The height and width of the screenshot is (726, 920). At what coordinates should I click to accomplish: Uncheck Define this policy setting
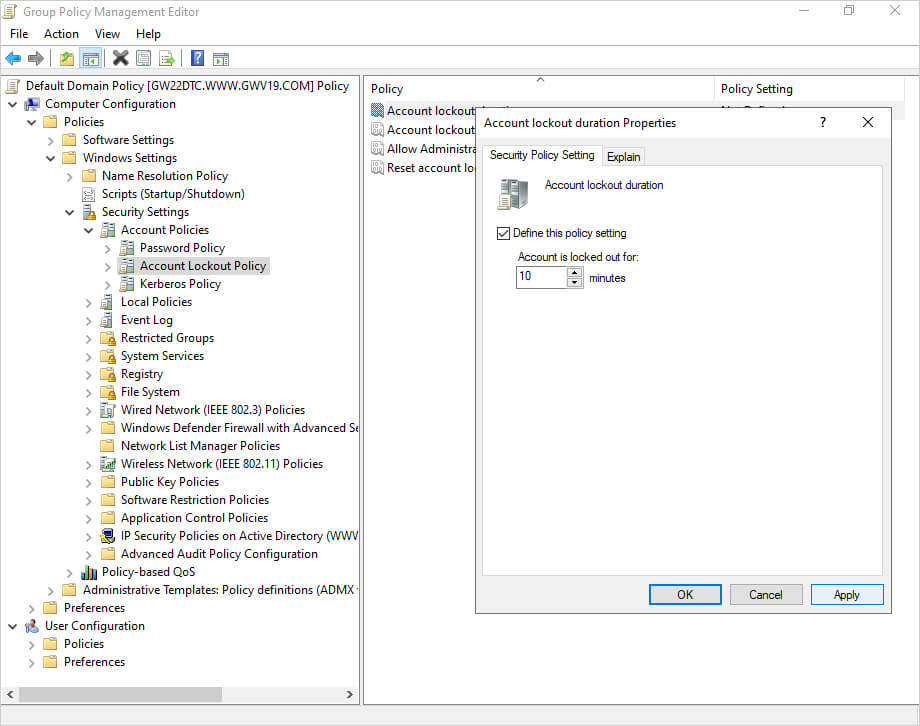[x=503, y=233]
